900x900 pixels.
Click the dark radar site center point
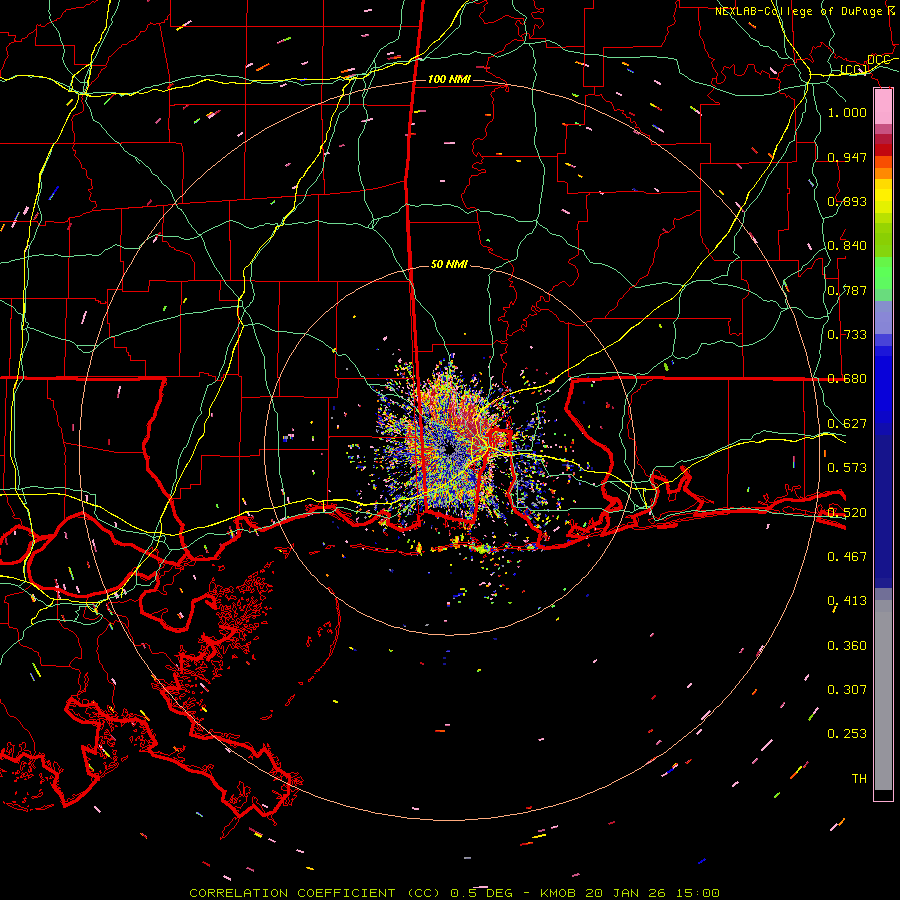coord(450,449)
